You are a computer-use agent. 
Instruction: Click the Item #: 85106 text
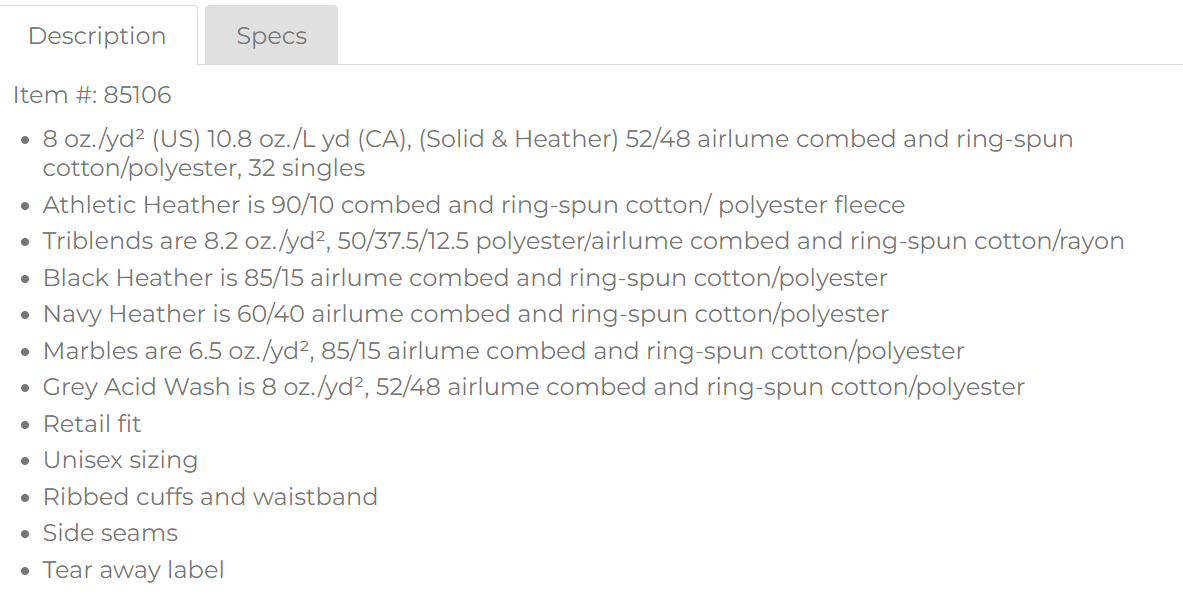point(92,96)
